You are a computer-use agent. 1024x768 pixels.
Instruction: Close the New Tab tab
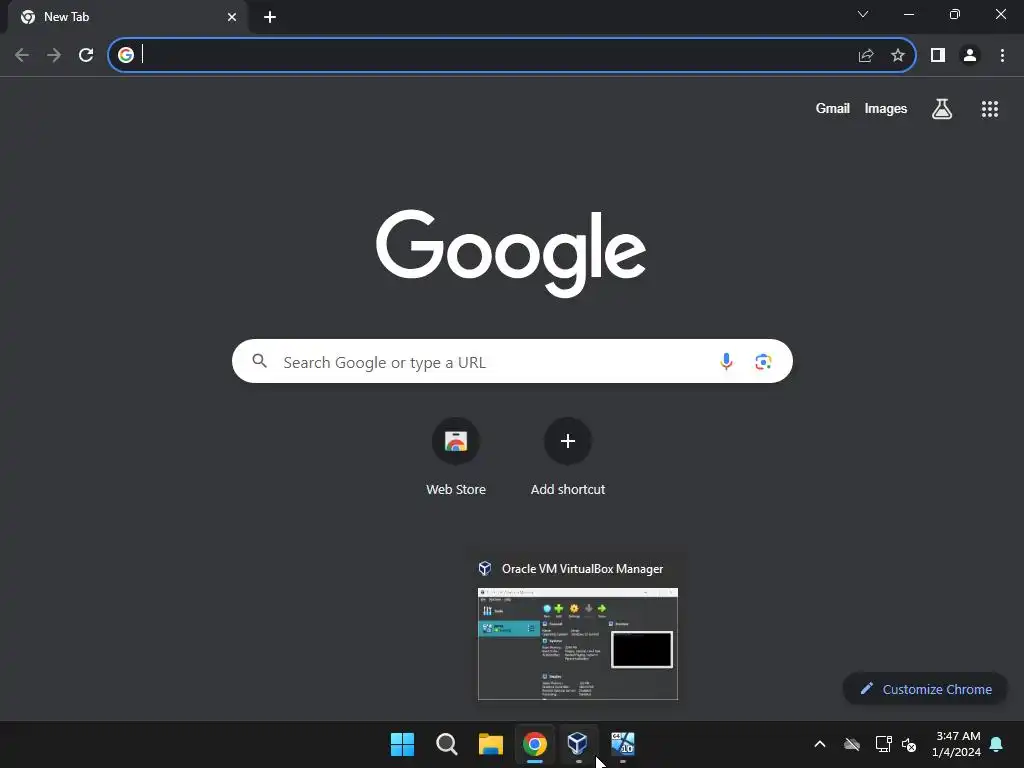click(x=232, y=17)
